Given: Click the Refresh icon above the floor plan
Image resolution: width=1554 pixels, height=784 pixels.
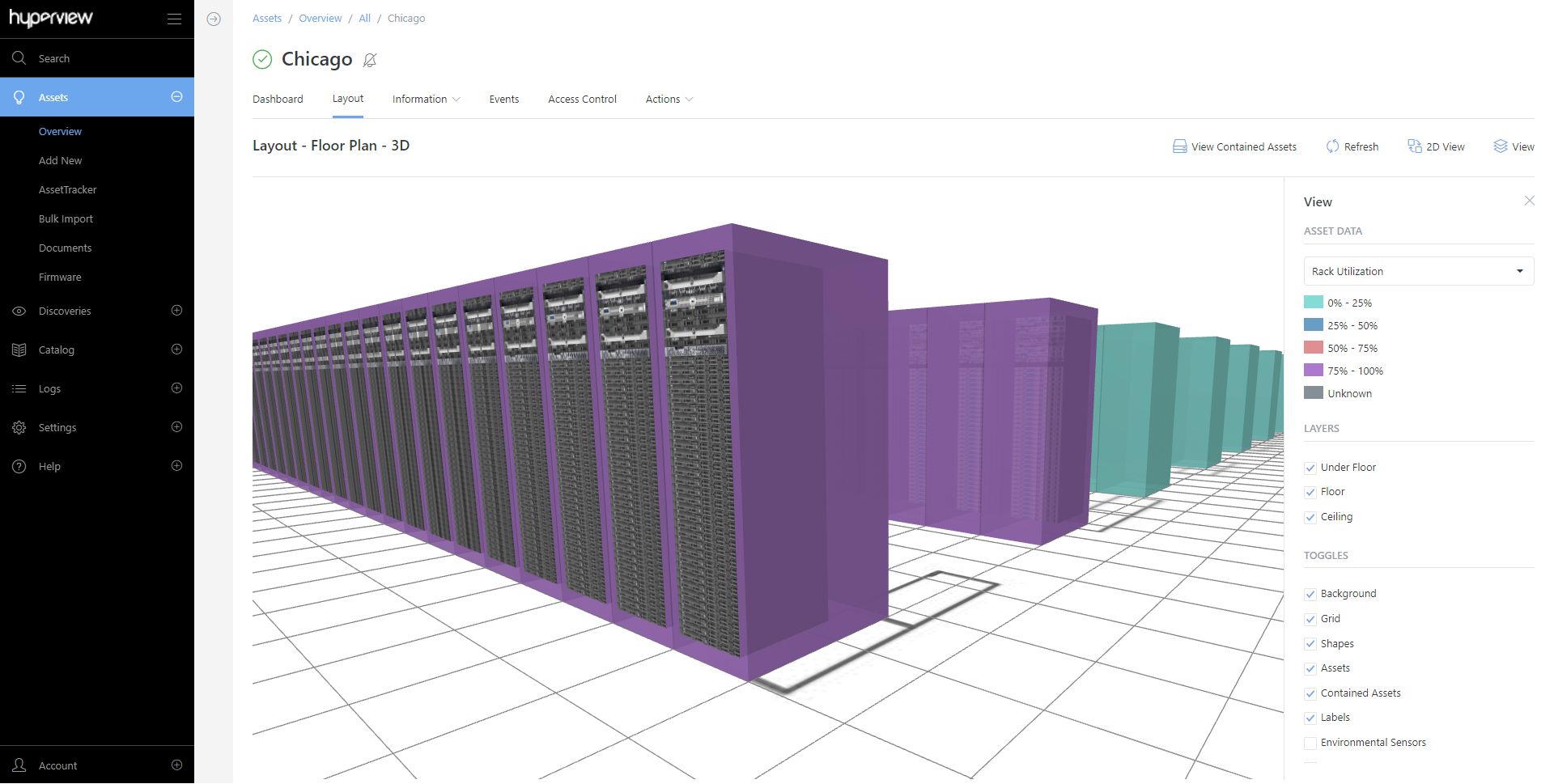Looking at the screenshot, I should pos(1333,146).
